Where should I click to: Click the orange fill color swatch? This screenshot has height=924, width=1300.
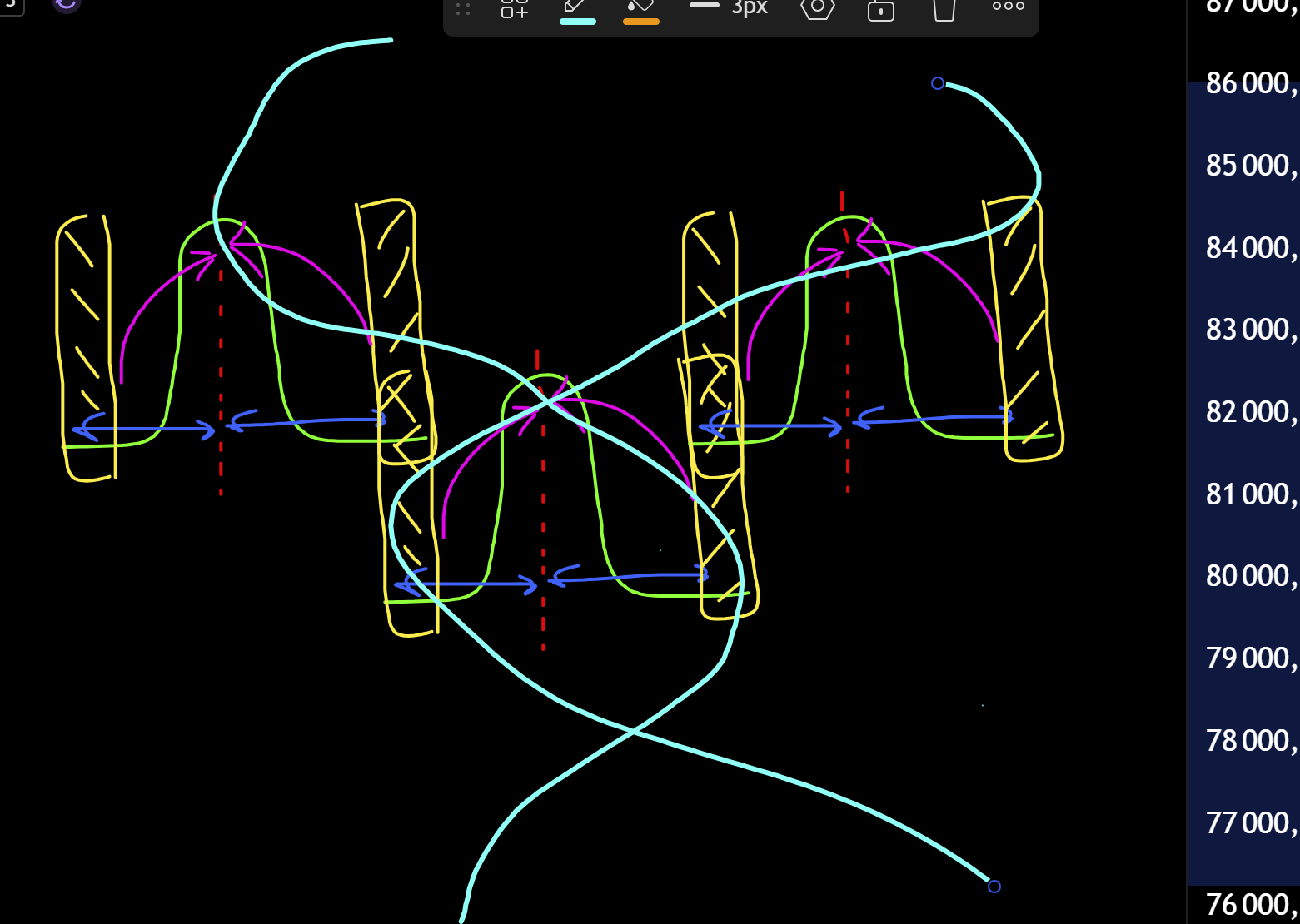tap(640, 22)
